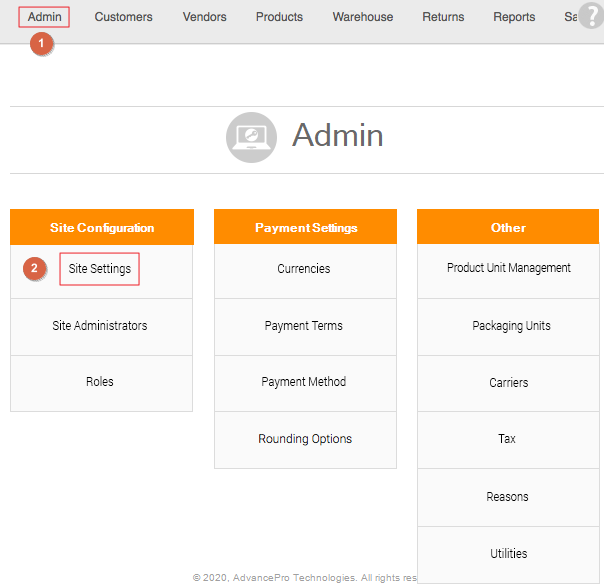
Task: Click the Admin monitor icon
Action: pos(251,137)
